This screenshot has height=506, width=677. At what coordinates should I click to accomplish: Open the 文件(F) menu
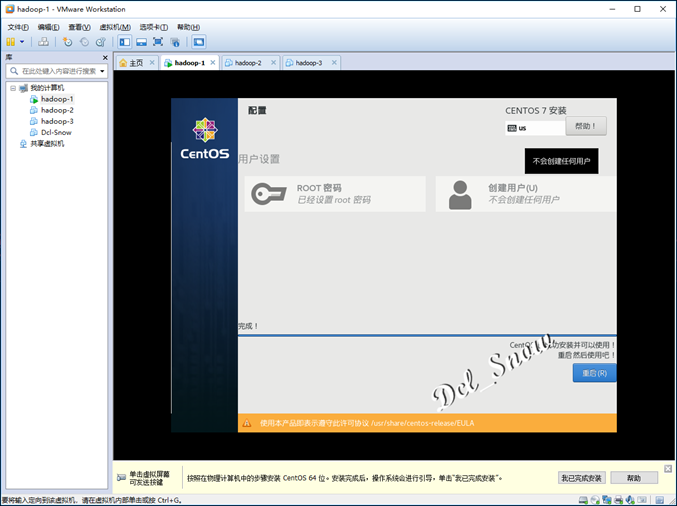tap(18, 27)
